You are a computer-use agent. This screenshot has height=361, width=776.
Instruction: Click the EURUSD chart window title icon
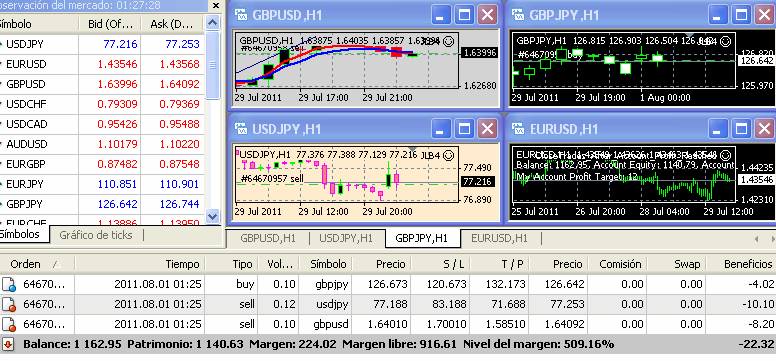(x=518, y=129)
